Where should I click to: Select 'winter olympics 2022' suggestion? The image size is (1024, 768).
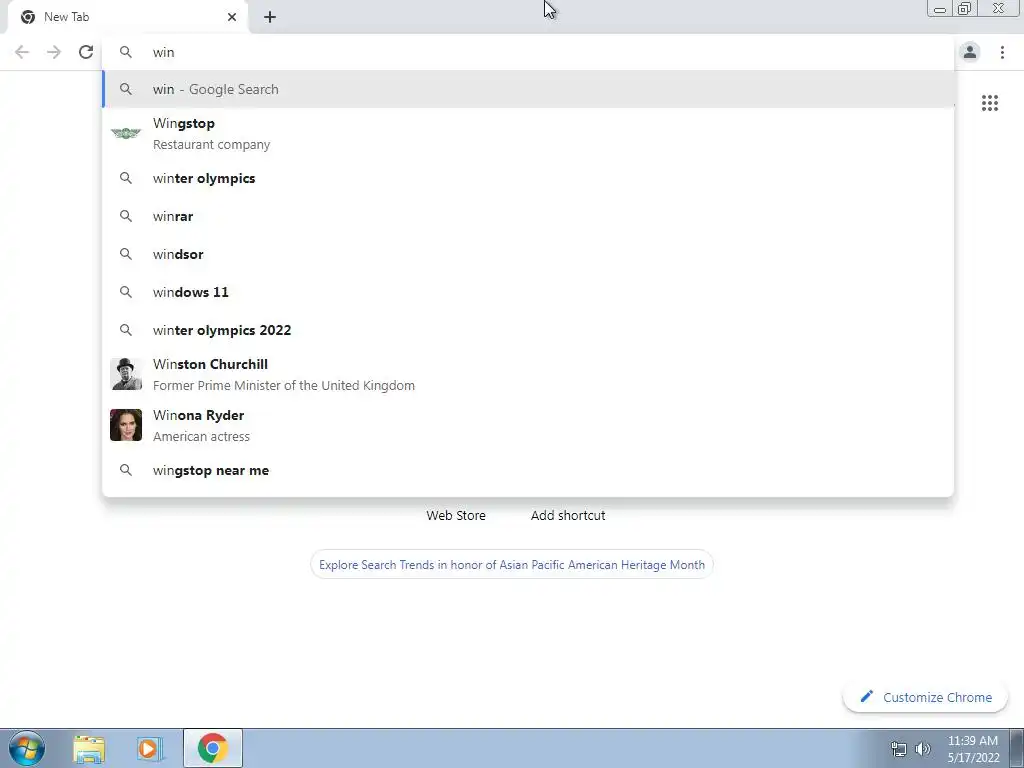pos(528,330)
